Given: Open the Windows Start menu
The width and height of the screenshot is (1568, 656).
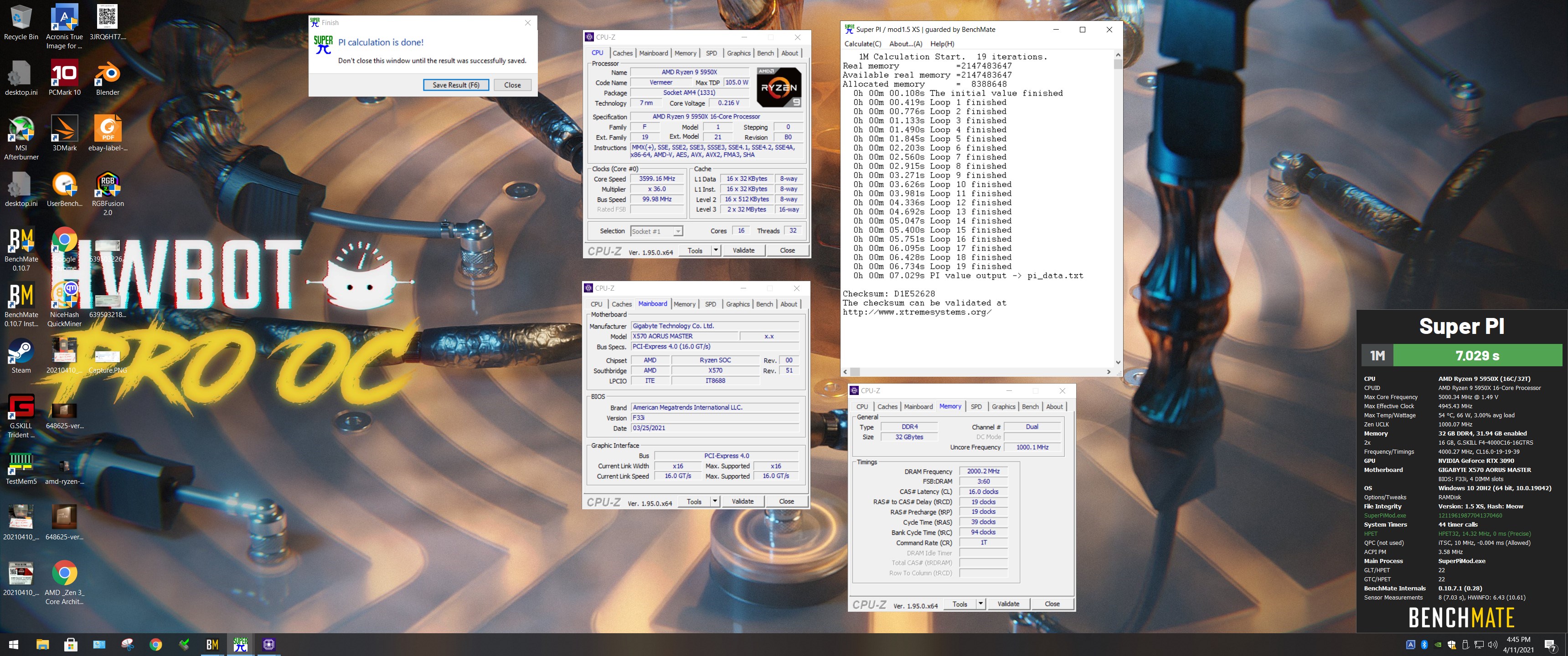Looking at the screenshot, I should [x=13, y=645].
